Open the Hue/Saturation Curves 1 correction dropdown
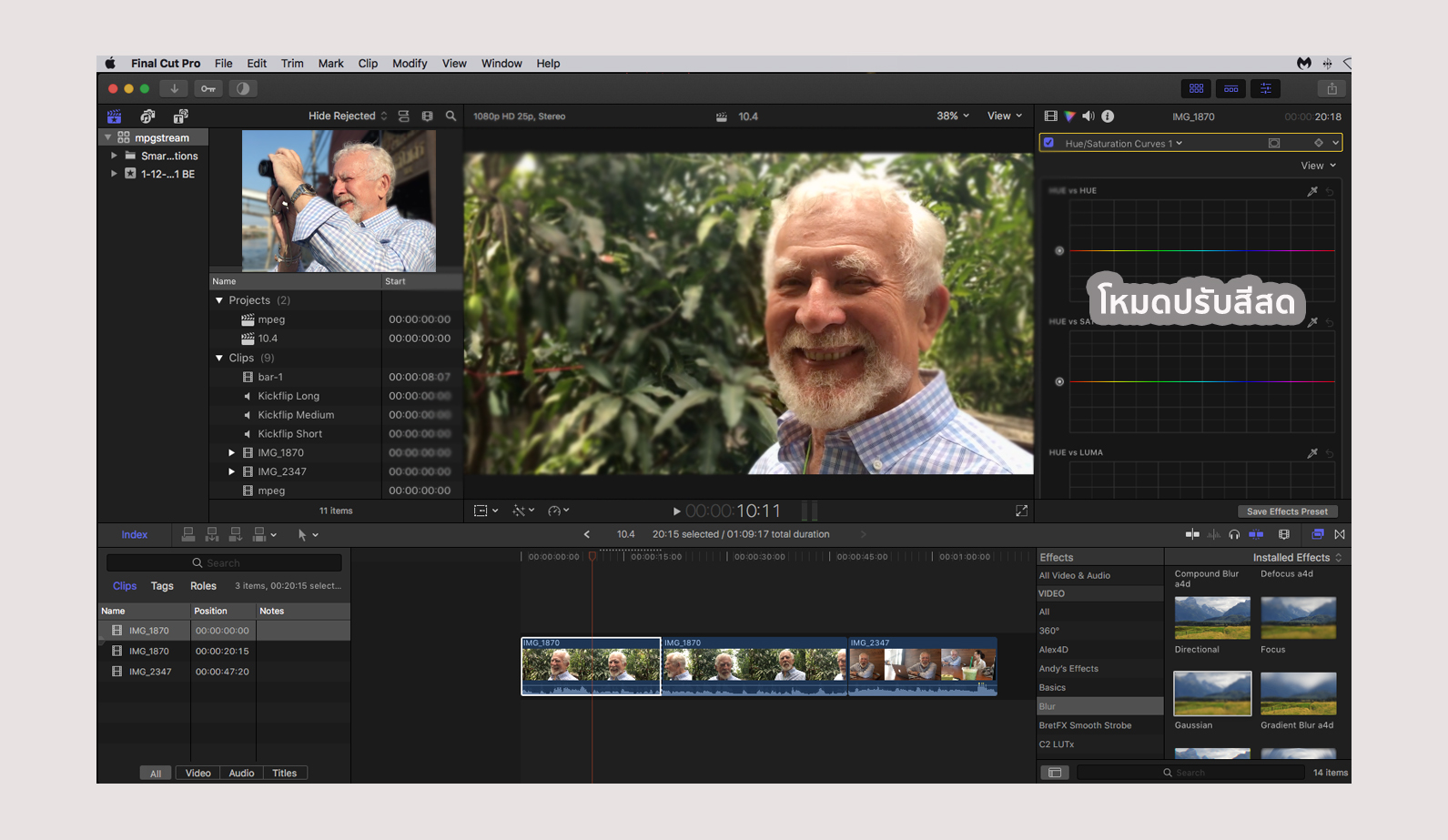Image resolution: width=1448 pixels, height=840 pixels. tap(1124, 143)
